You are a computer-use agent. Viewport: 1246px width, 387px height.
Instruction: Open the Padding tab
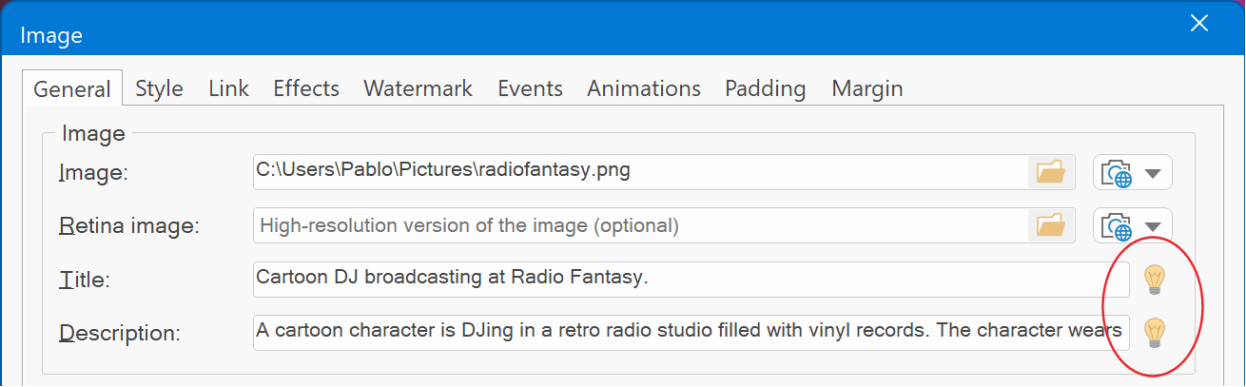[x=766, y=88]
